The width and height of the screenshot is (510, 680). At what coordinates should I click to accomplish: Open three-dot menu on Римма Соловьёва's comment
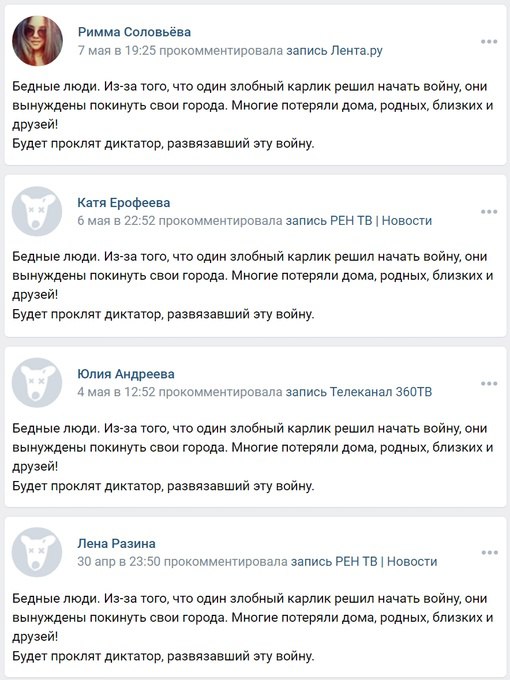[x=489, y=42]
